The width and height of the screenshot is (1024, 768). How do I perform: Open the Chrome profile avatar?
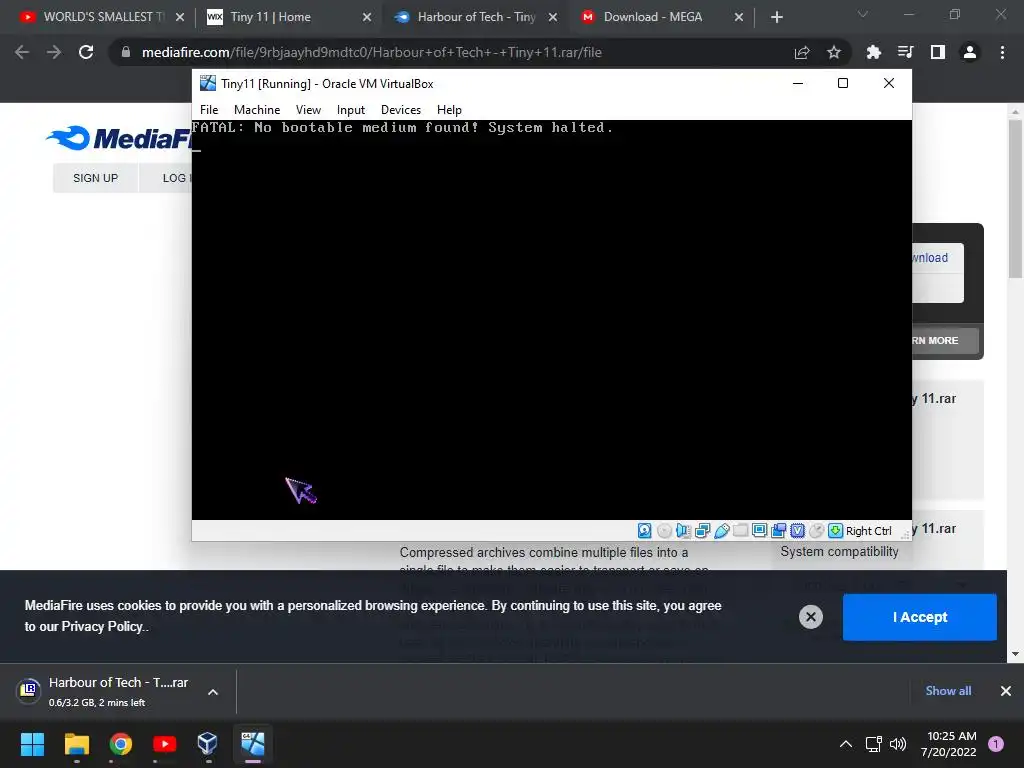pos(970,52)
